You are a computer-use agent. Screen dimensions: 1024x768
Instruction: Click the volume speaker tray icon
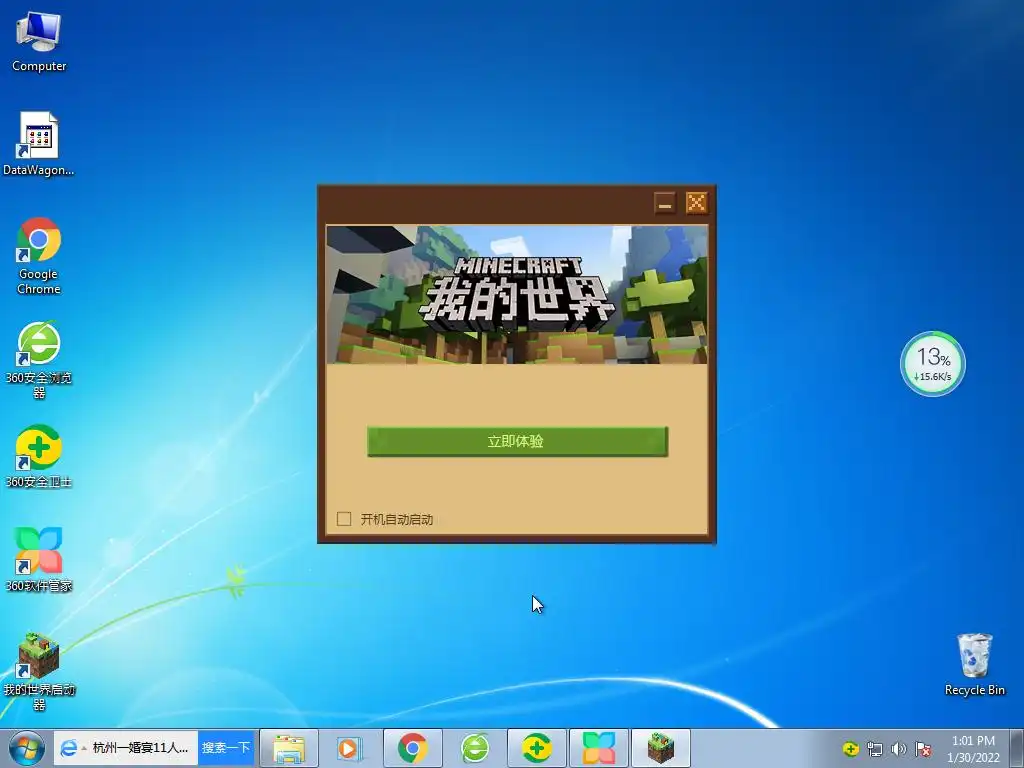click(x=899, y=749)
